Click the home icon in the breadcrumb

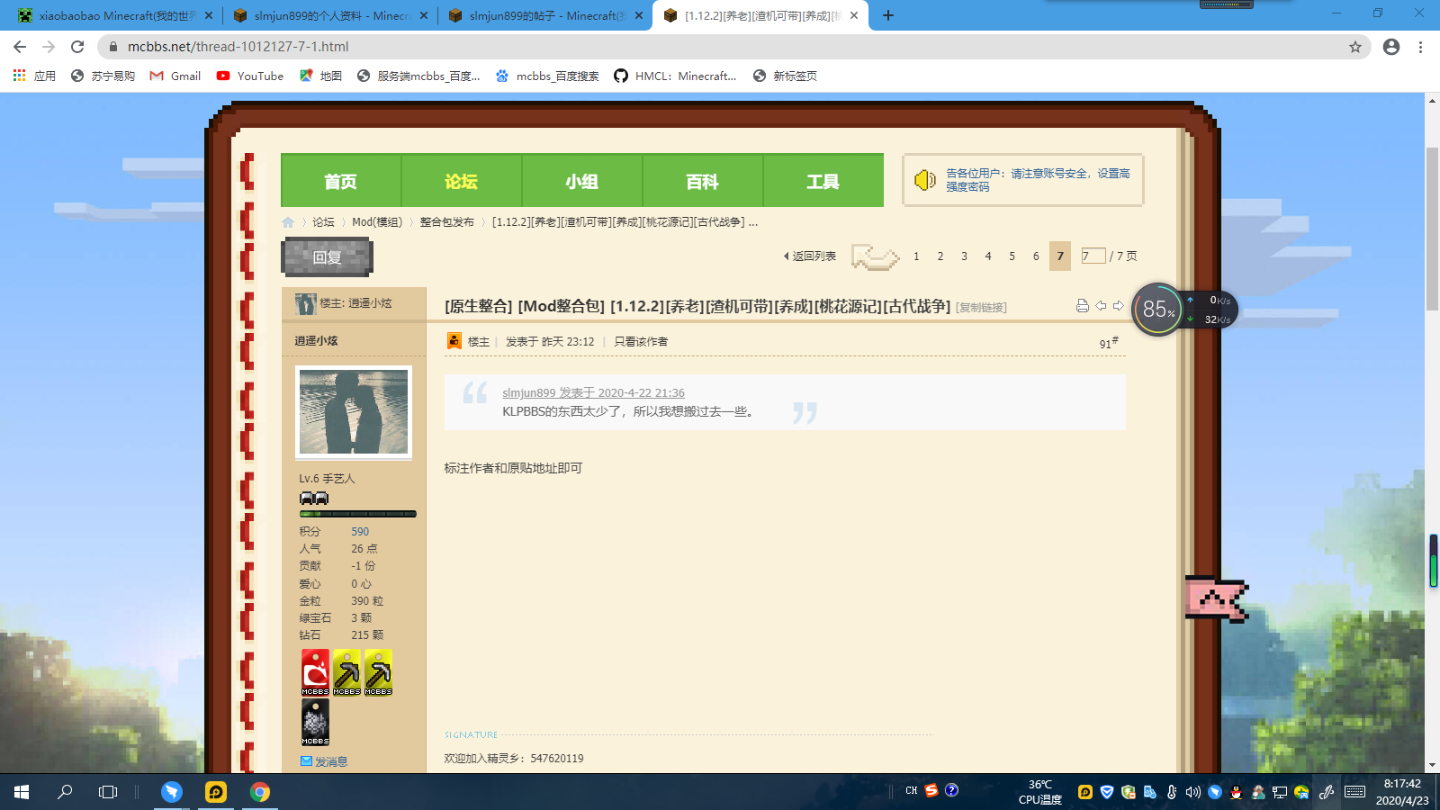288,222
